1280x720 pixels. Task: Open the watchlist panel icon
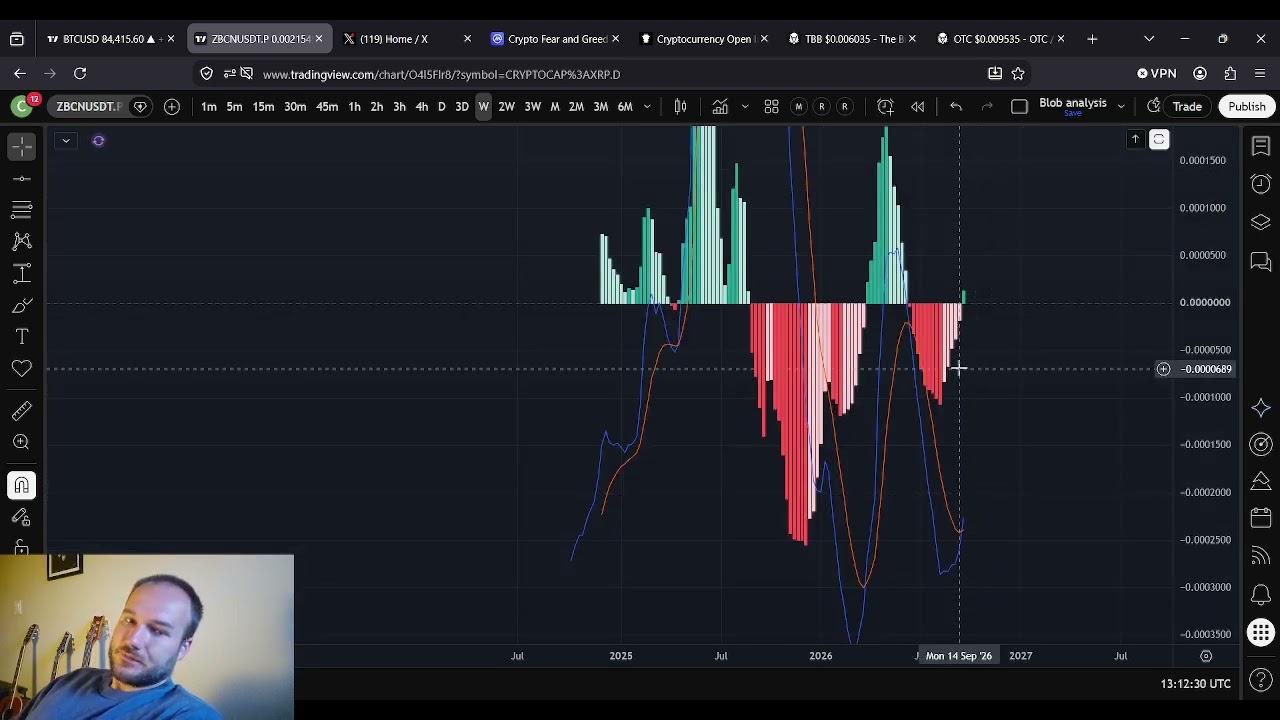tap(1260, 147)
